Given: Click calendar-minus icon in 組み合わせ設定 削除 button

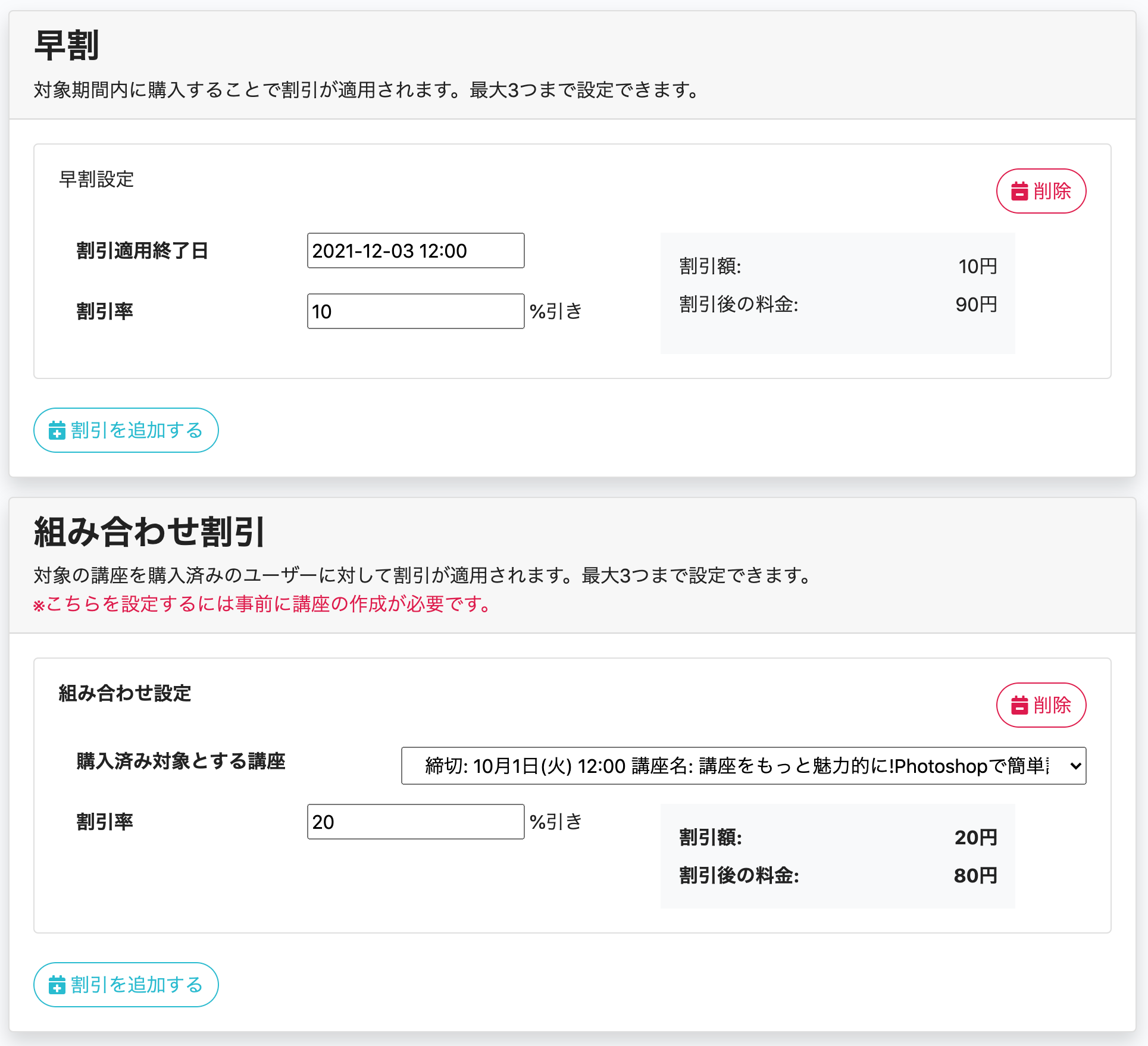Looking at the screenshot, I should pos(1019,705).
